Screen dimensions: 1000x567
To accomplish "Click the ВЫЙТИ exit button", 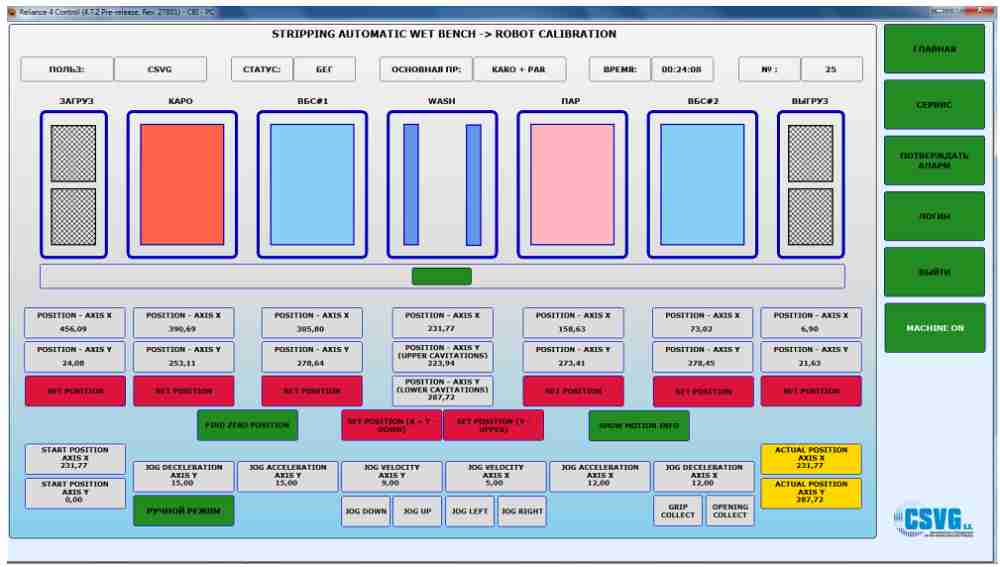I will point(933,272).
